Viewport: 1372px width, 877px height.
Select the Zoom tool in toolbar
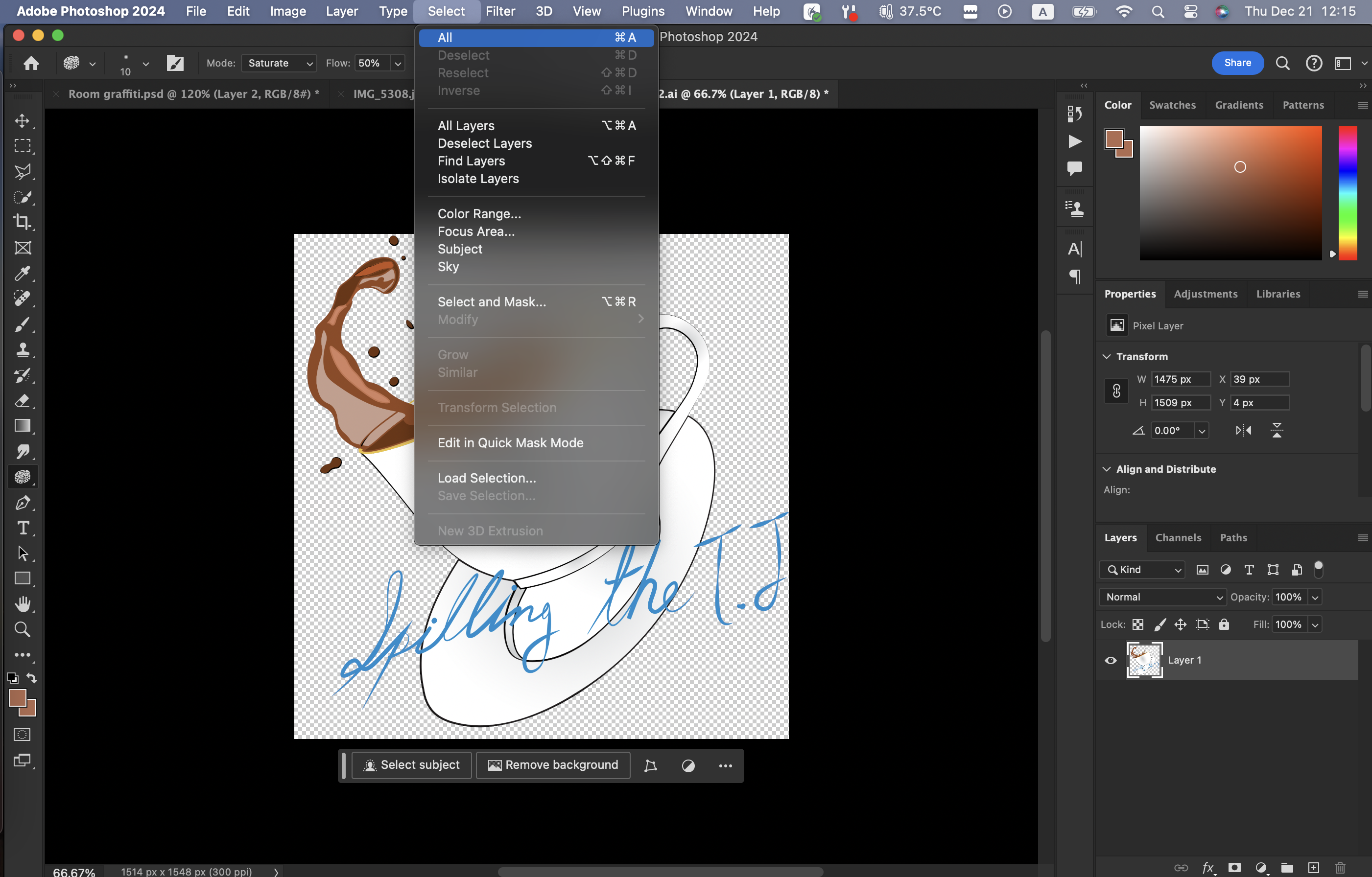(x=22, y=629)
